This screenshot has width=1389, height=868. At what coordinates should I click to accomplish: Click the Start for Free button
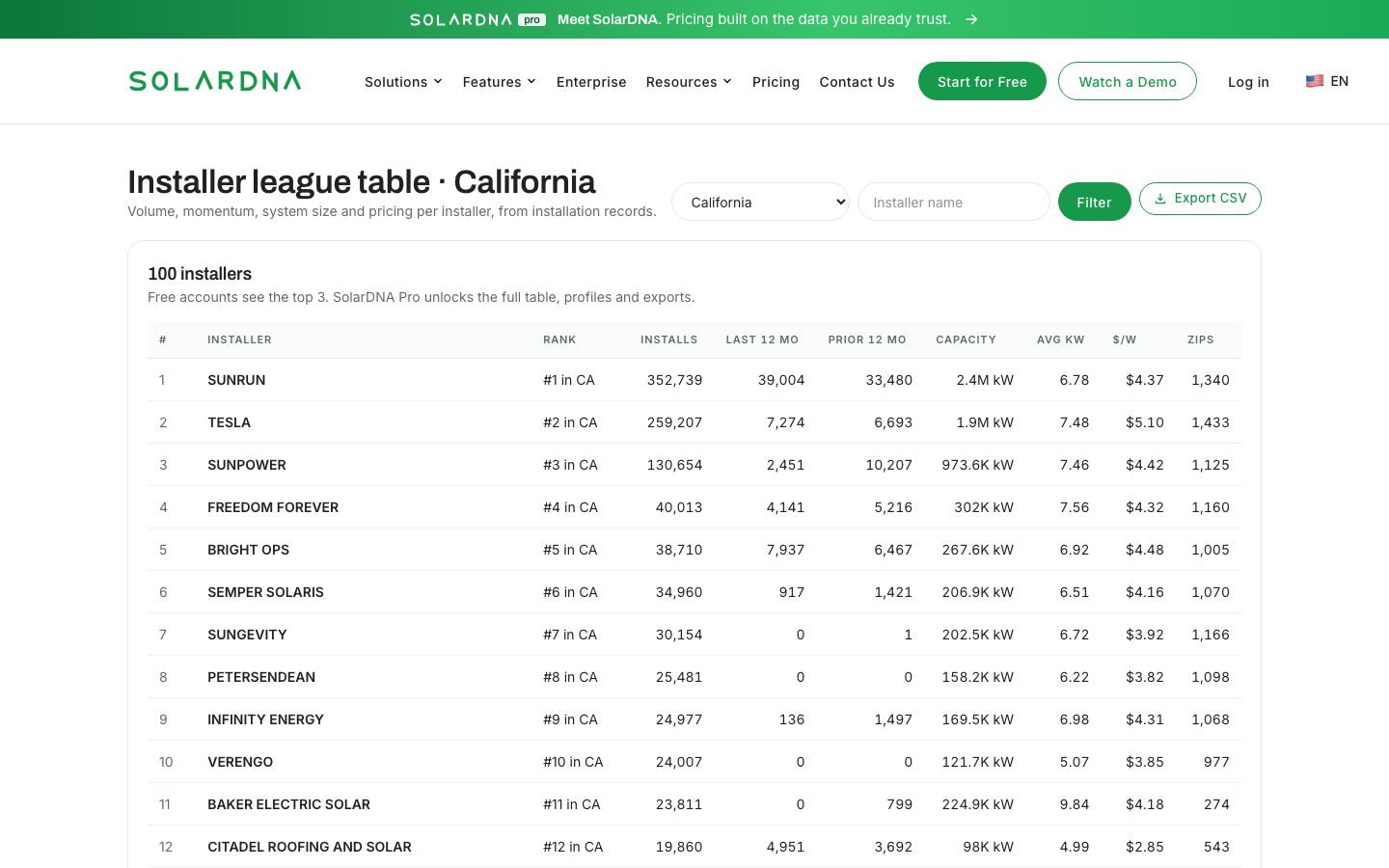pos(982,81)
